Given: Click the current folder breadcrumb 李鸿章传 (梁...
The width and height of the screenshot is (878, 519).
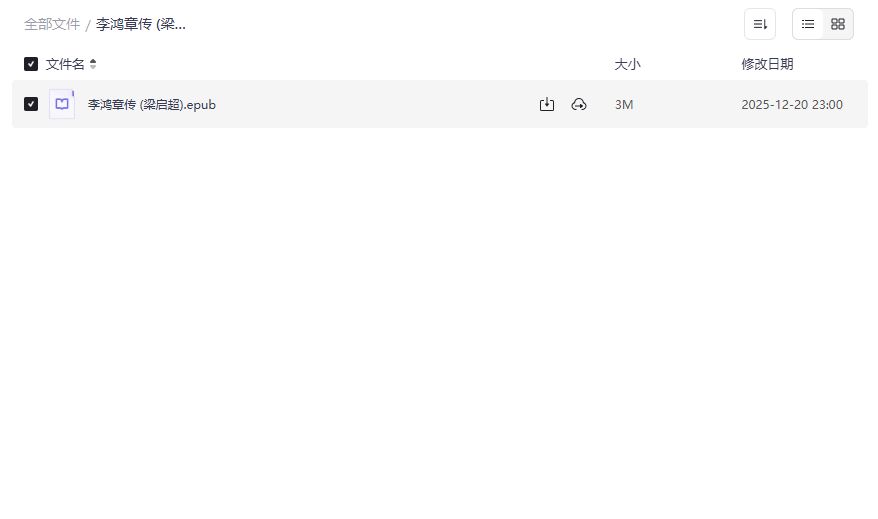Looking at the screenshot, I should [x=141, y=24].
